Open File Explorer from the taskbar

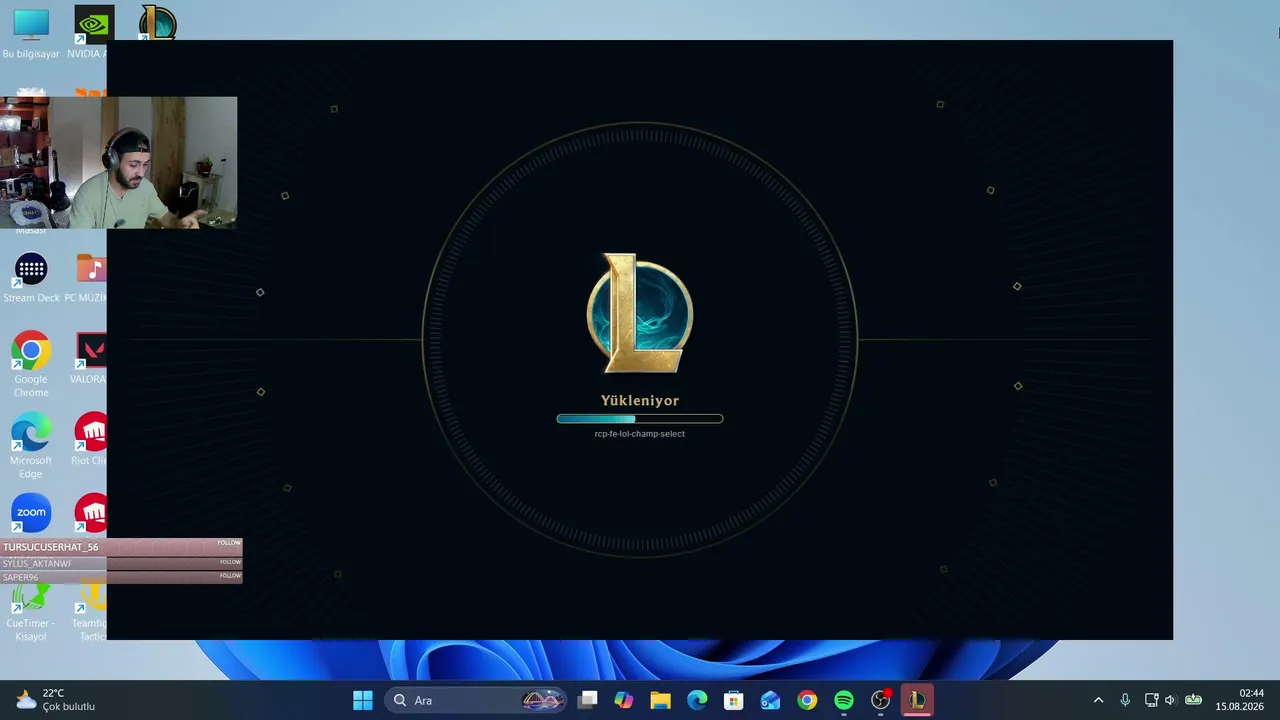(661, 700)
